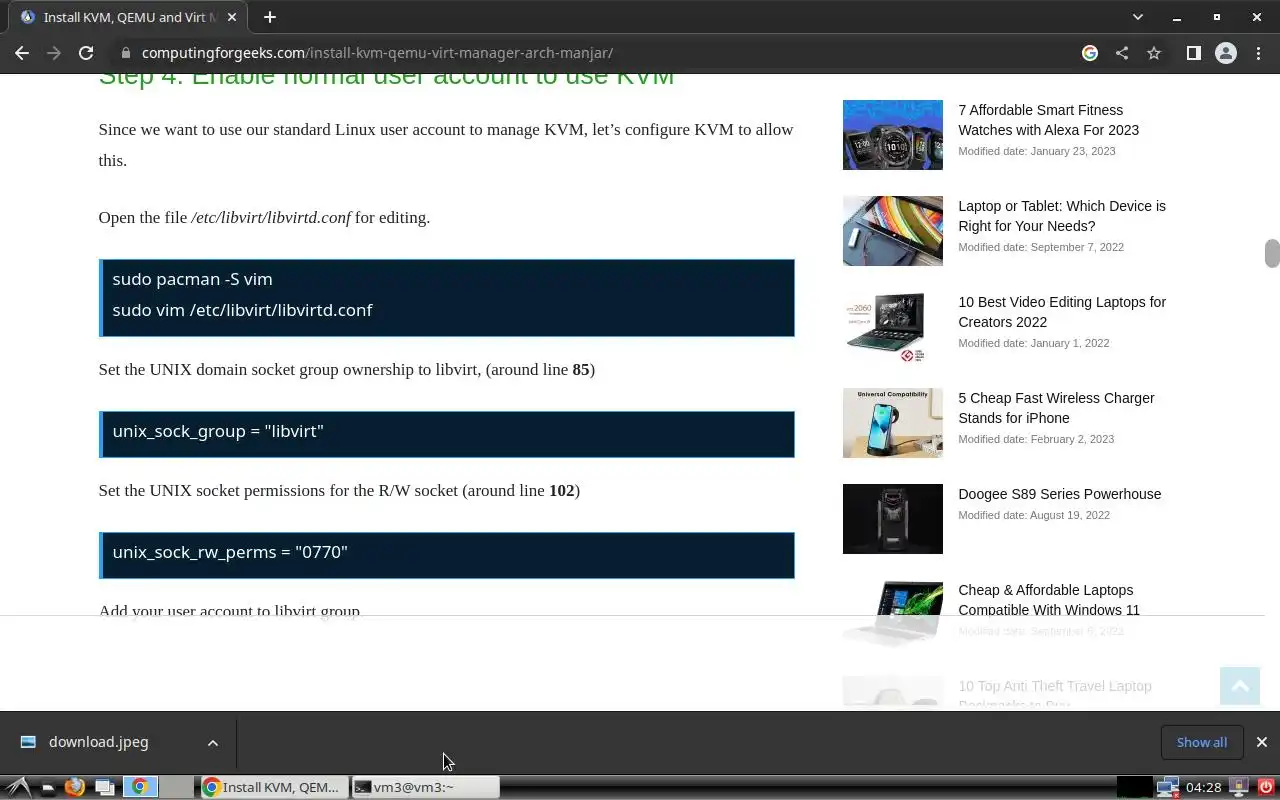1280x800 pixels.
Task: Launch Chrome from the panel launcher
Action: (x=140, y=787)
